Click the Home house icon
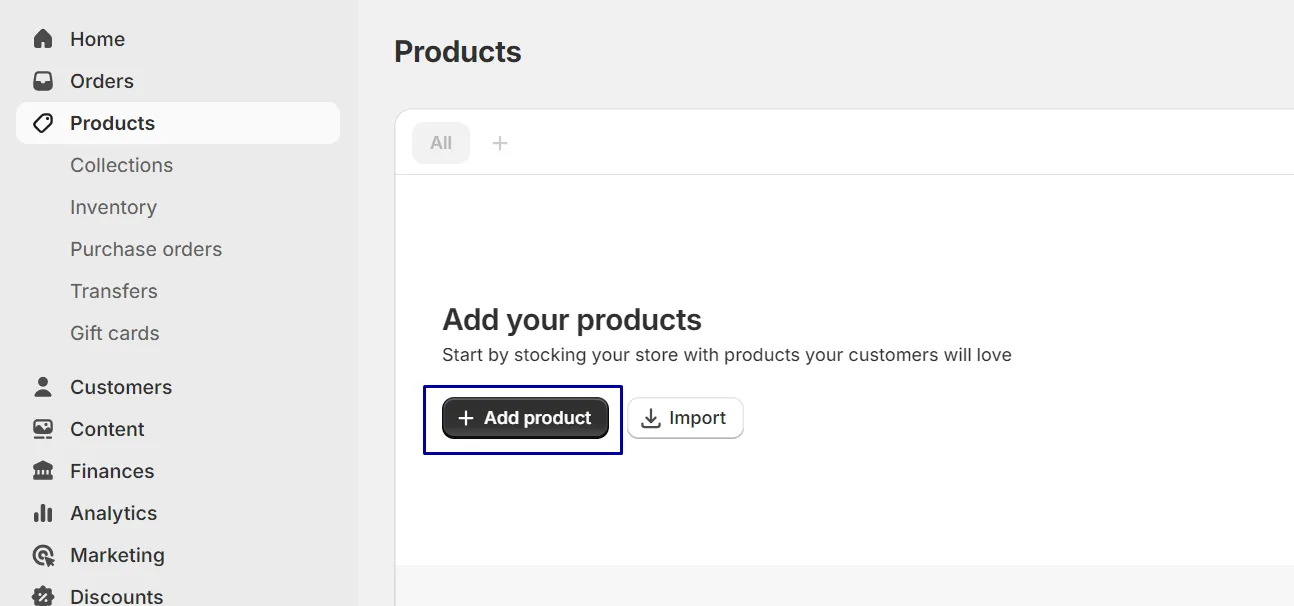Viewport: 1294px width, 606px height. (43, 39)
